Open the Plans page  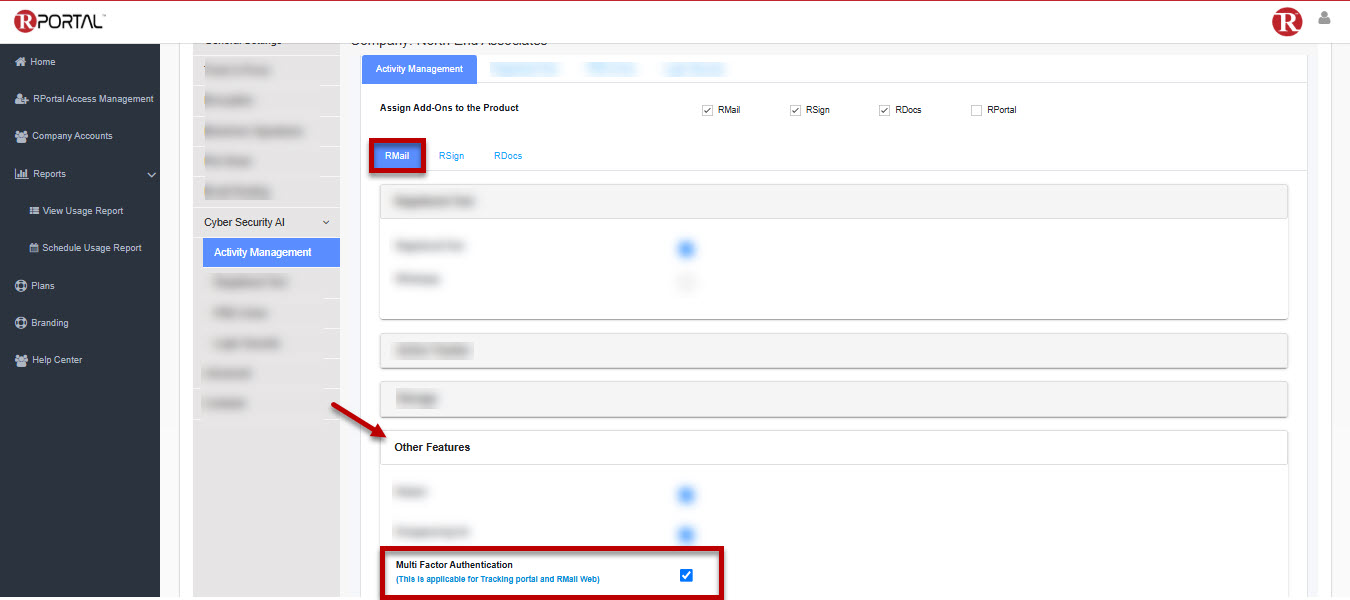43,286
